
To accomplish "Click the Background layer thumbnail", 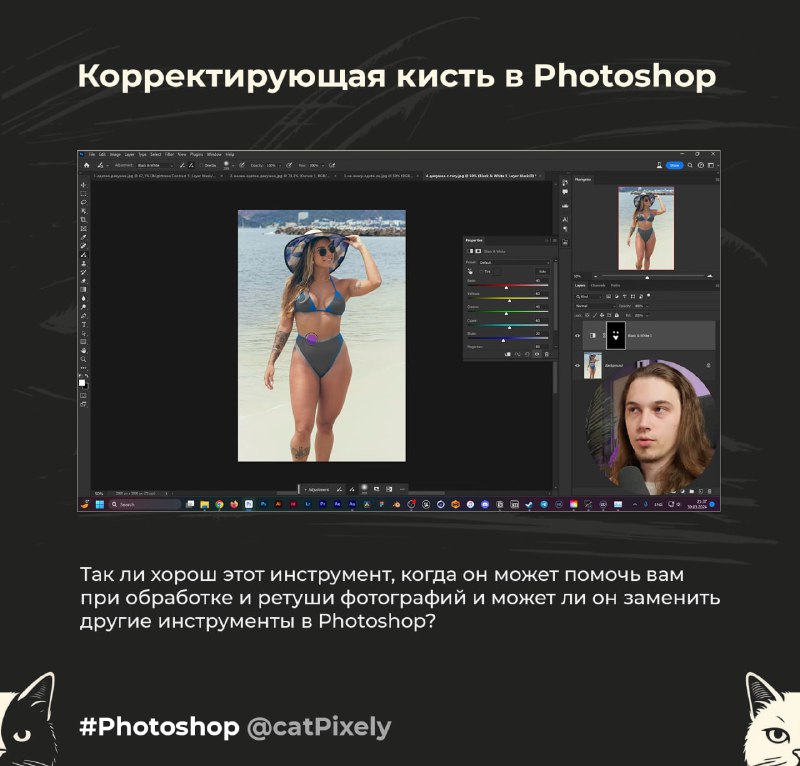I will [x=592, y=365].
